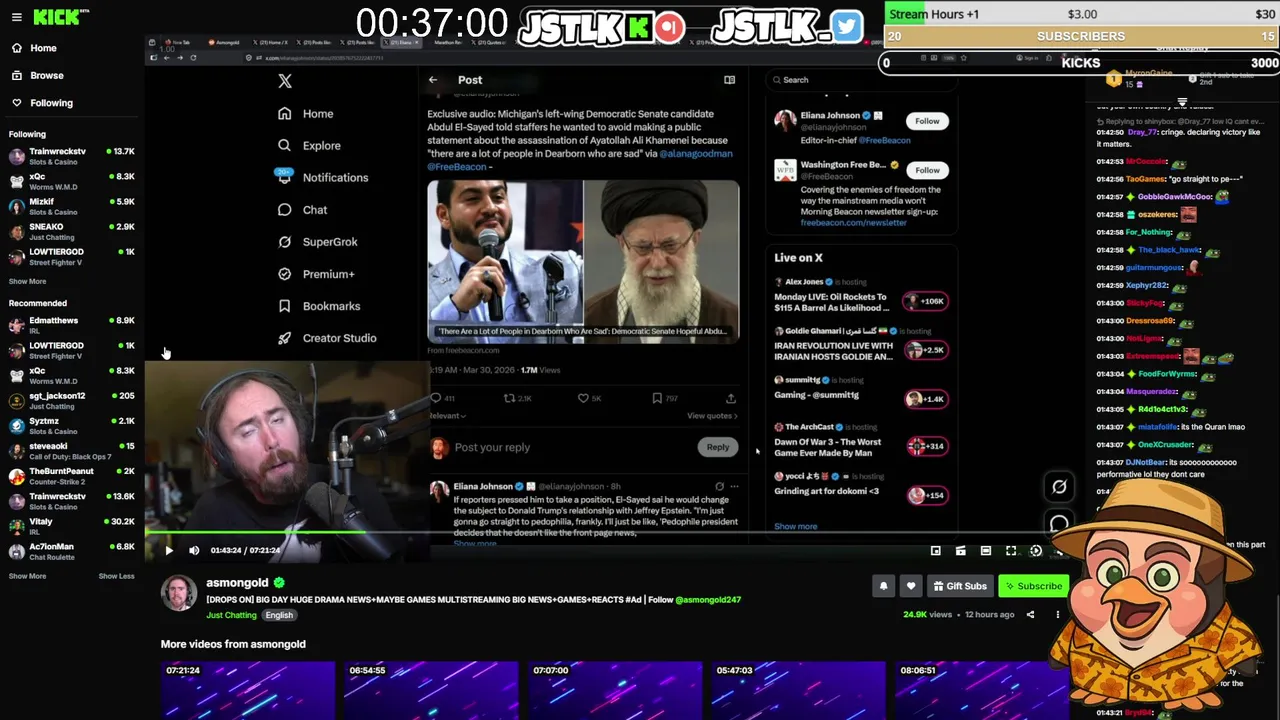Click steveaoki avatar in Recommended
Image resolution: width=1280 pixels, height=720 pixels.
pyautogui.click(x=17, y=451)
